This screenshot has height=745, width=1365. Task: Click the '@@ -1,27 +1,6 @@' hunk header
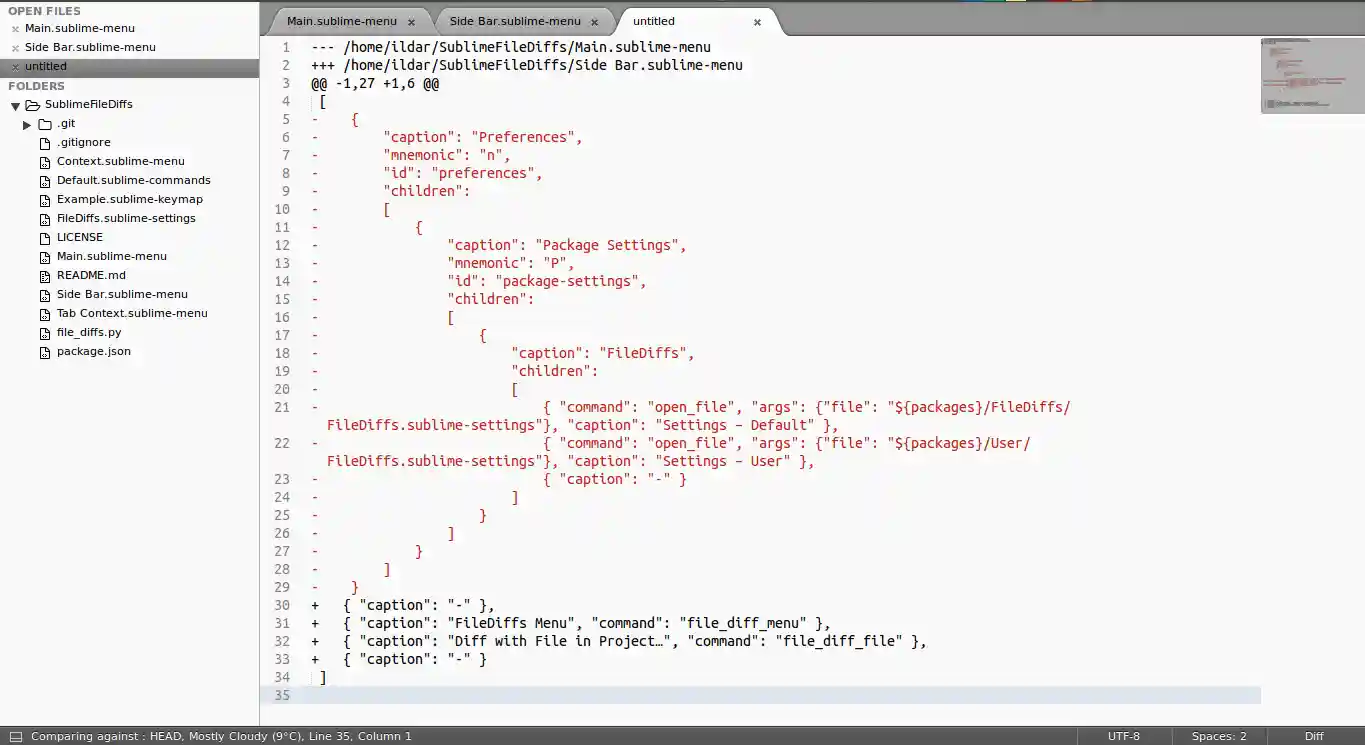[x=375, y=83]
